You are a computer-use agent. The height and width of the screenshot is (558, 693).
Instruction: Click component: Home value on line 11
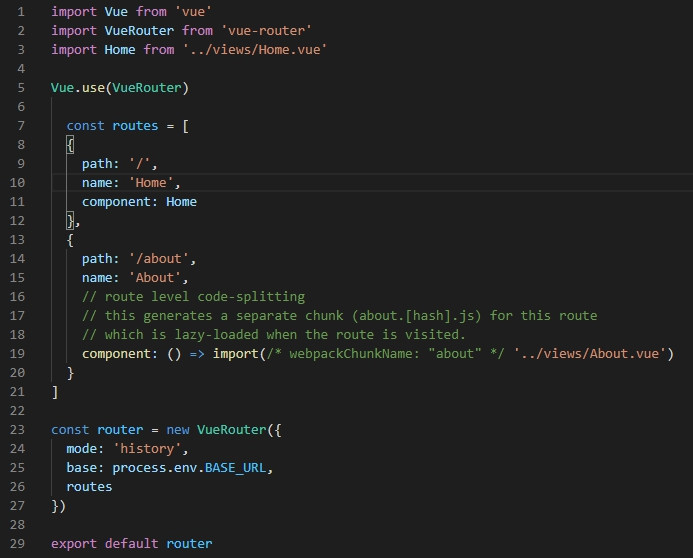181,201
